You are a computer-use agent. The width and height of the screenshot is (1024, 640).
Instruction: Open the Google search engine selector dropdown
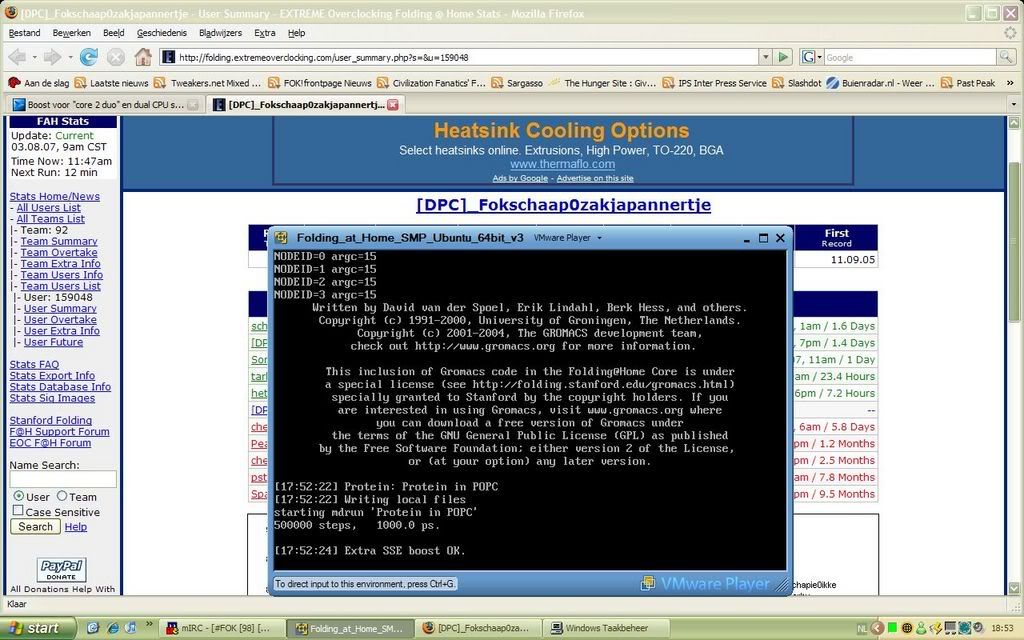[x=812, y=57]
